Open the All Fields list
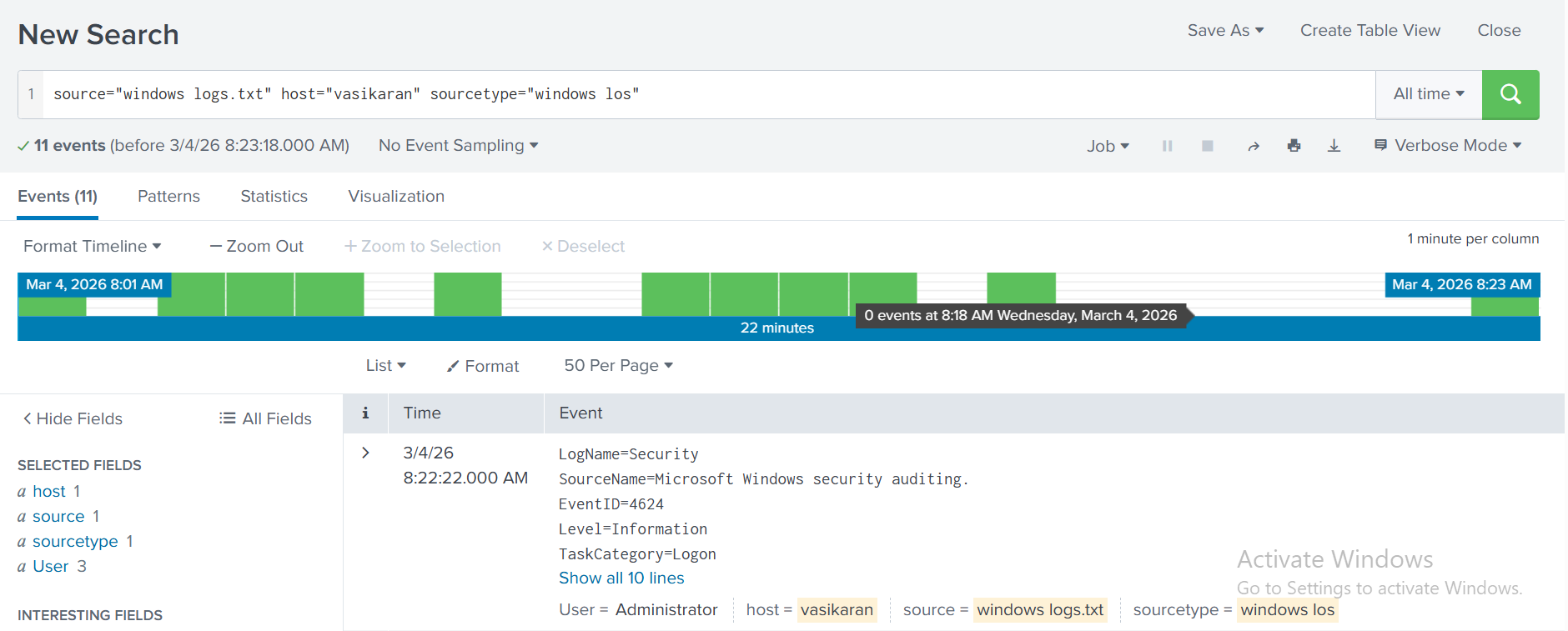 (265, 418)
